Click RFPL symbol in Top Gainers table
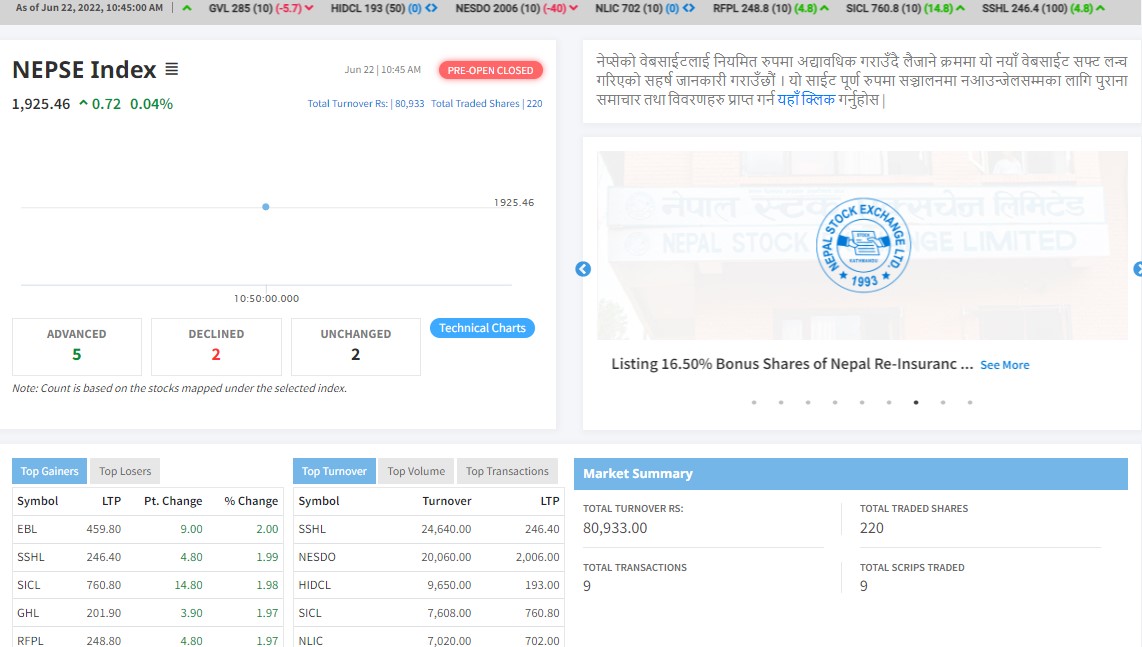This screenshot has height=647, width=1142. click(x=30, y=640)
